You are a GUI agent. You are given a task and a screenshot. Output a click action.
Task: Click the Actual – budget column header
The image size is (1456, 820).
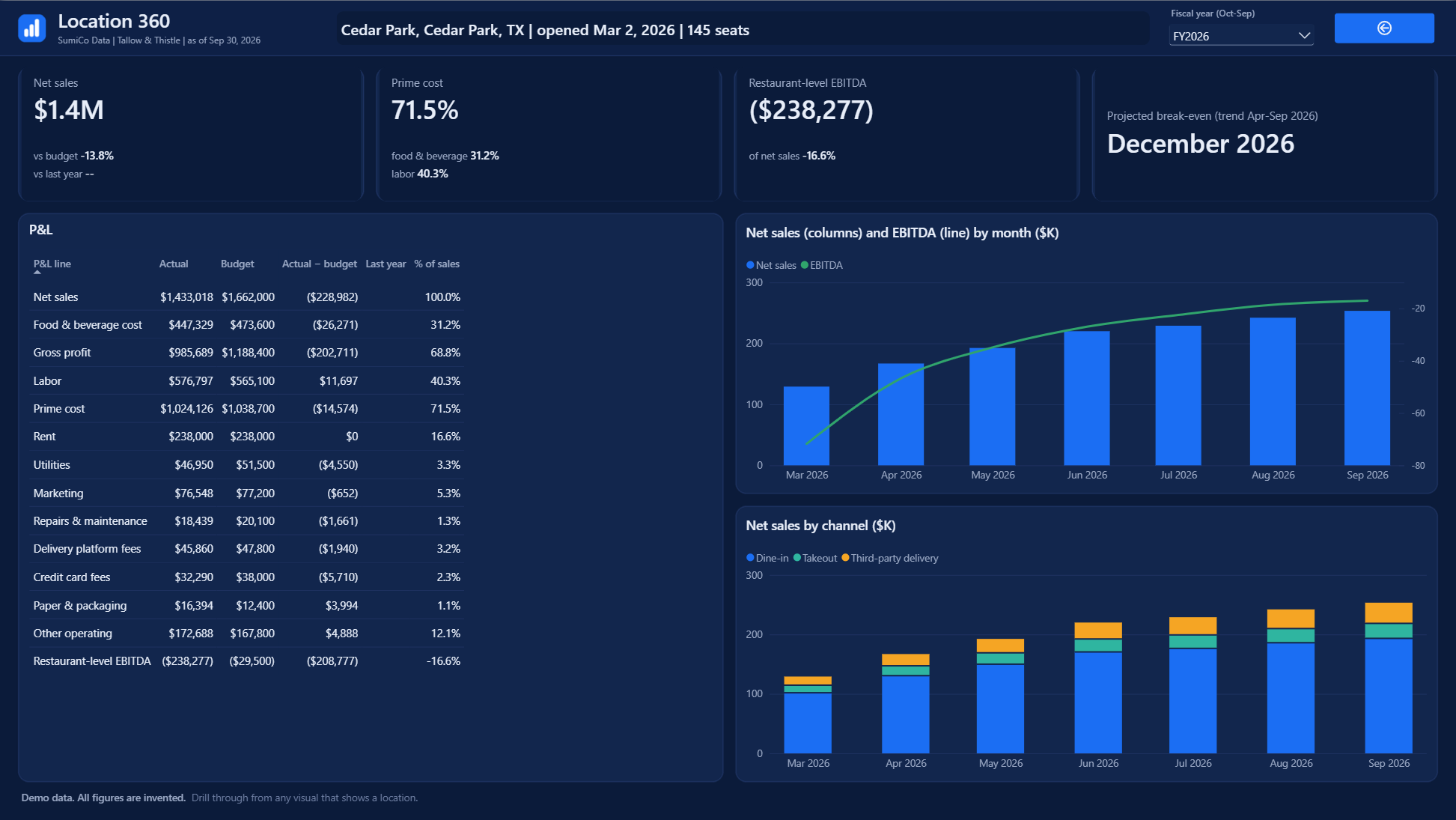[320, 264]
